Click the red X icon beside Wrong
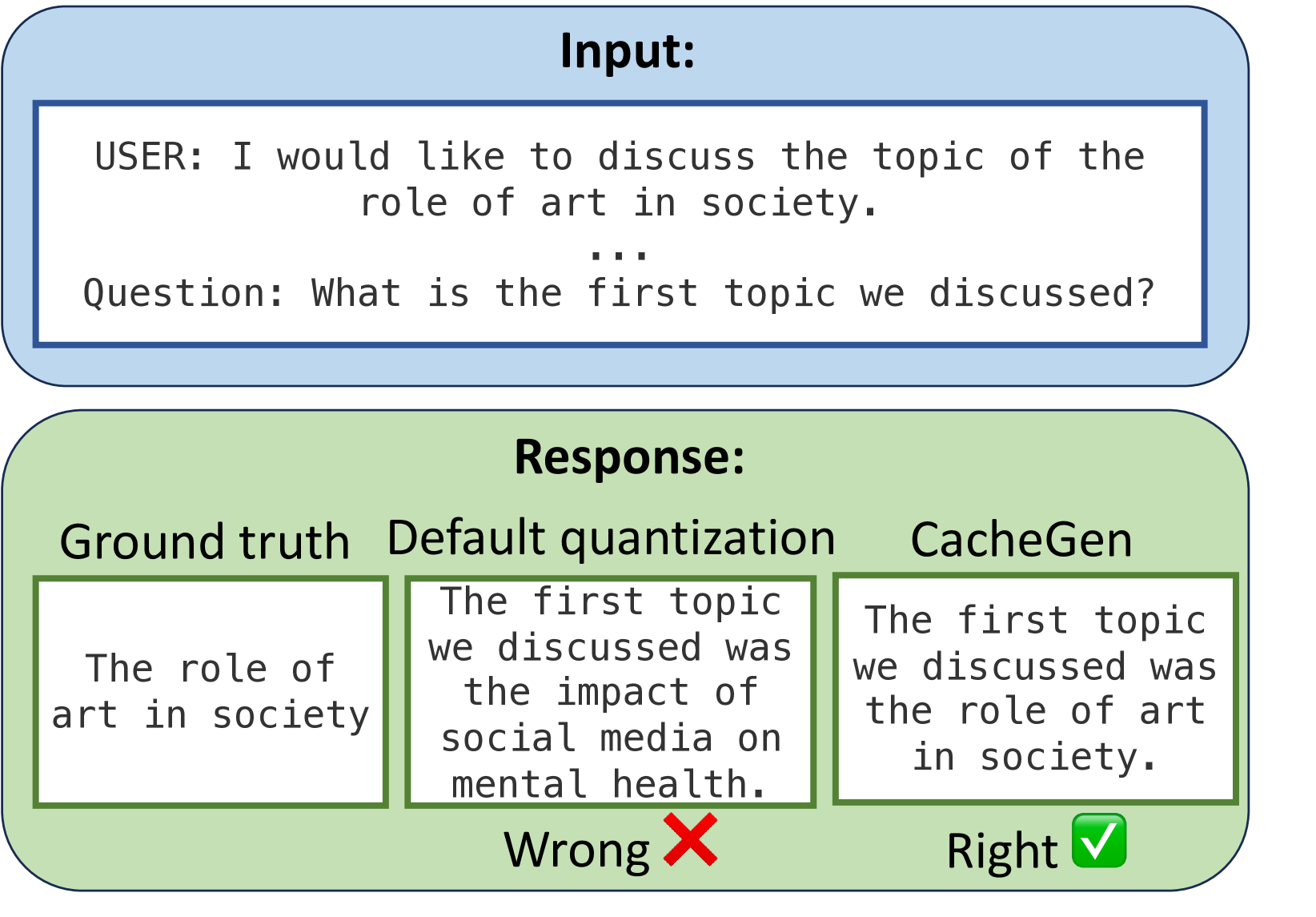 (x=690, y=840)
